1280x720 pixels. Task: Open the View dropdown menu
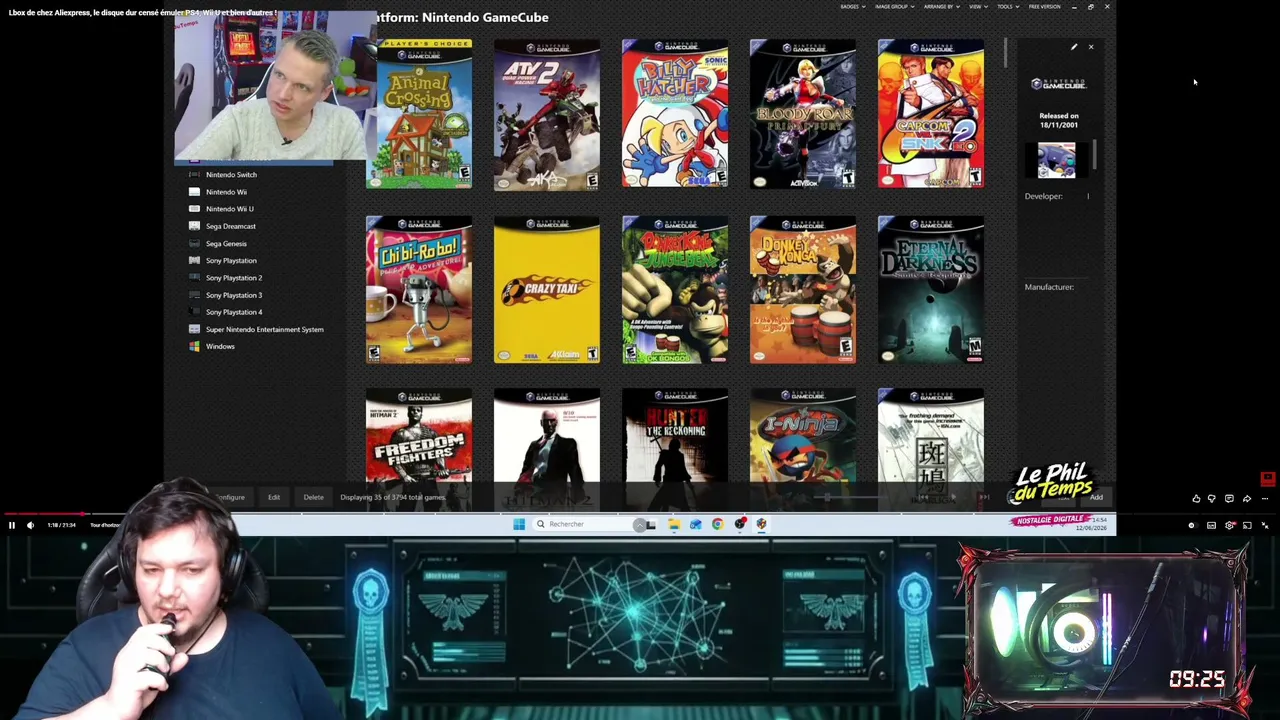tap(977, 7)
